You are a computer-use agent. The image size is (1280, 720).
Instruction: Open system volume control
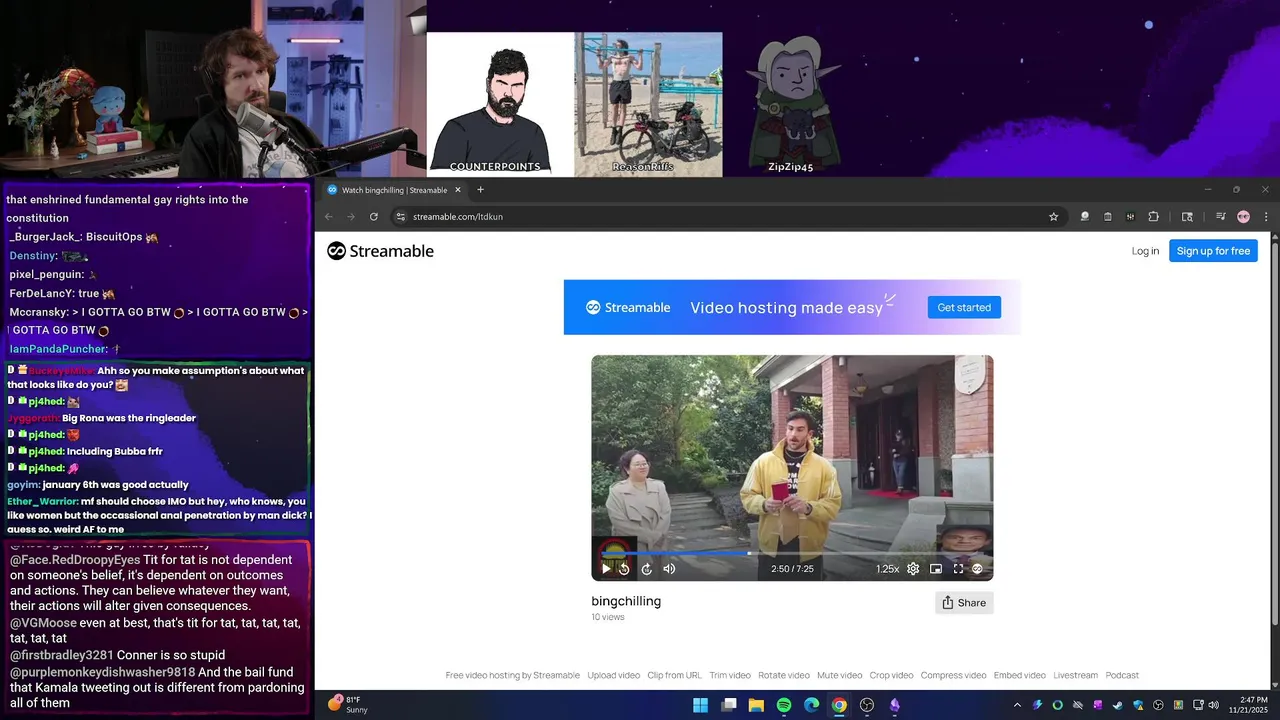[x=1214, y=705]
